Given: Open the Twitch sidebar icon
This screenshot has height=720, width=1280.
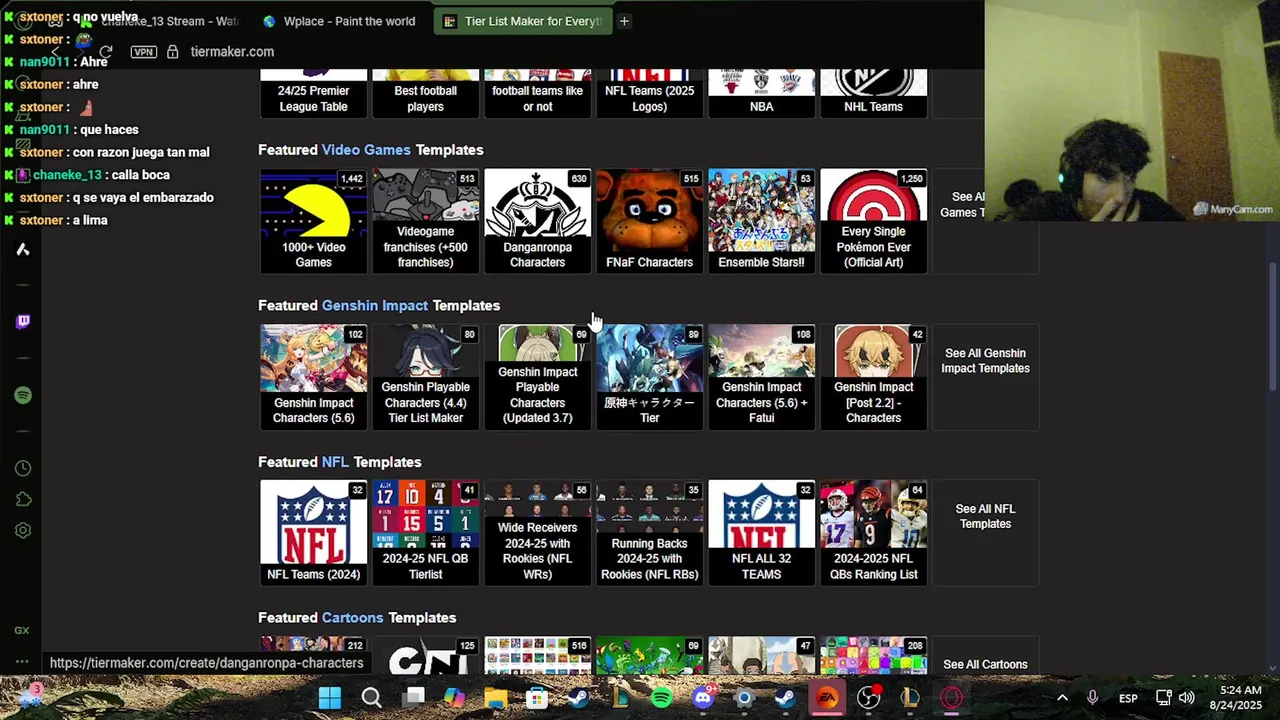Looking at the screenshot, I should [23, 321].
